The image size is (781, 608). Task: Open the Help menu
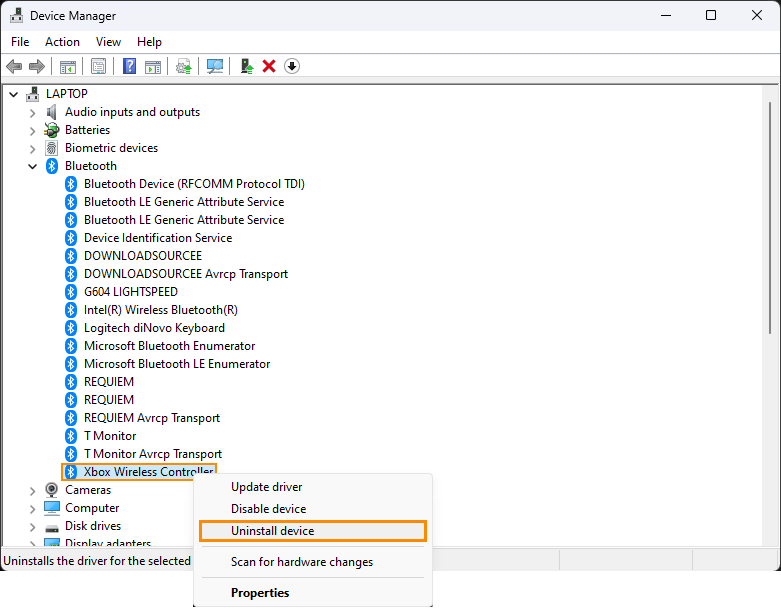149,42
